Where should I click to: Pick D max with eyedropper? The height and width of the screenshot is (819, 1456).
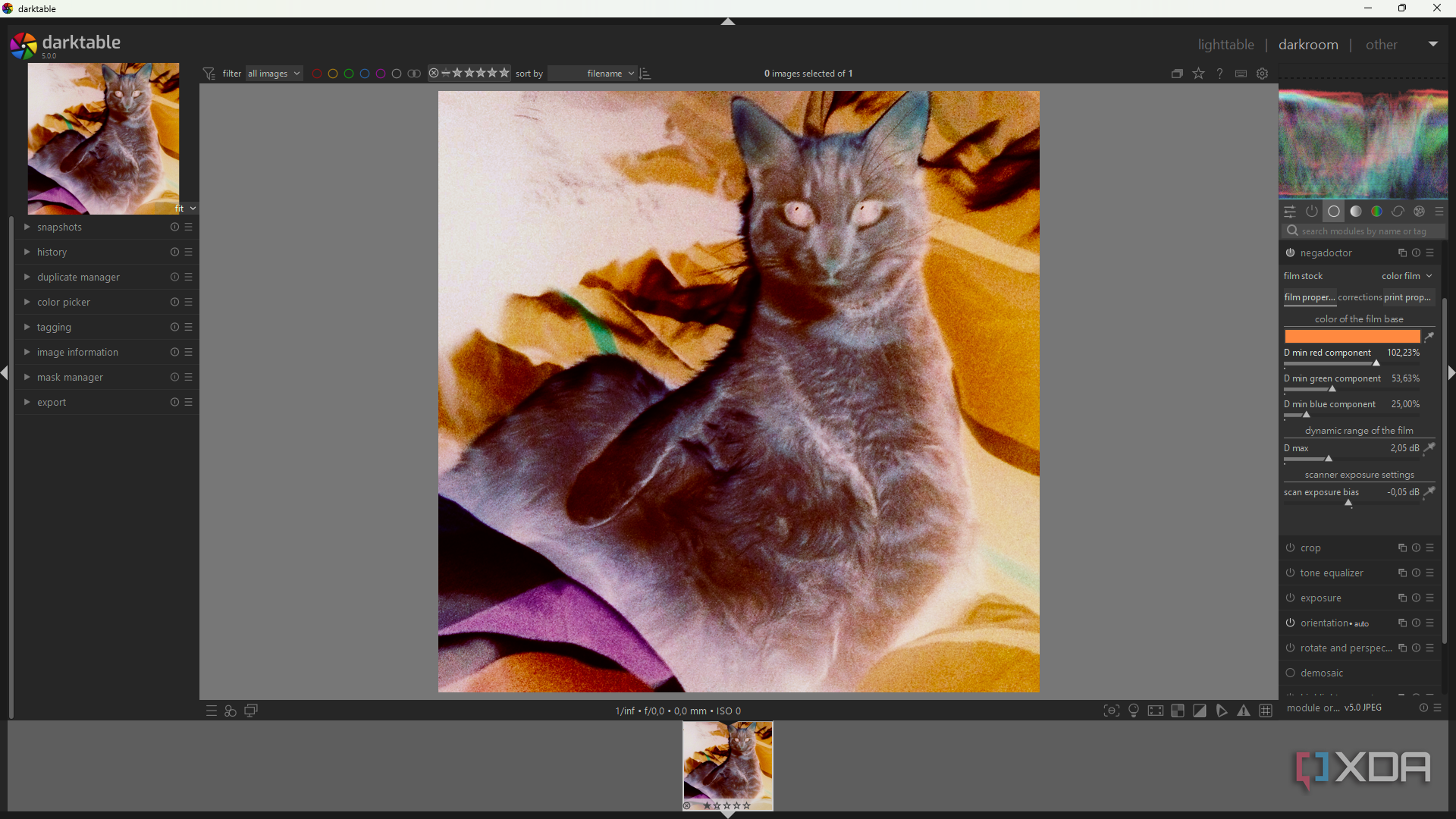click(x=1429, y=448)
